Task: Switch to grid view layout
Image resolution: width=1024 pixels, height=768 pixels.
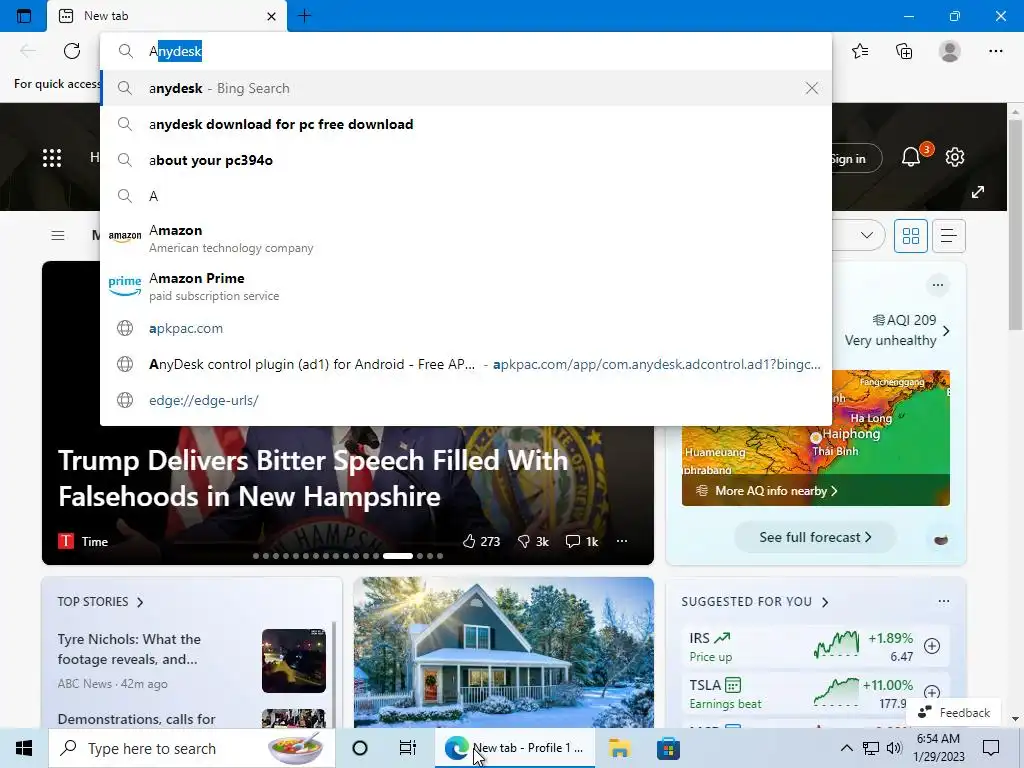Action: [910, 235]
